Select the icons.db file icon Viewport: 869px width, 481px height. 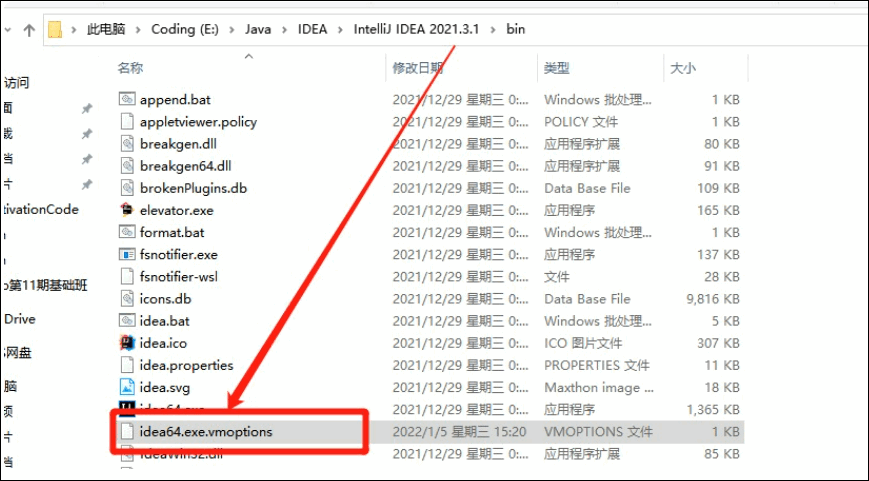(127, 299)
